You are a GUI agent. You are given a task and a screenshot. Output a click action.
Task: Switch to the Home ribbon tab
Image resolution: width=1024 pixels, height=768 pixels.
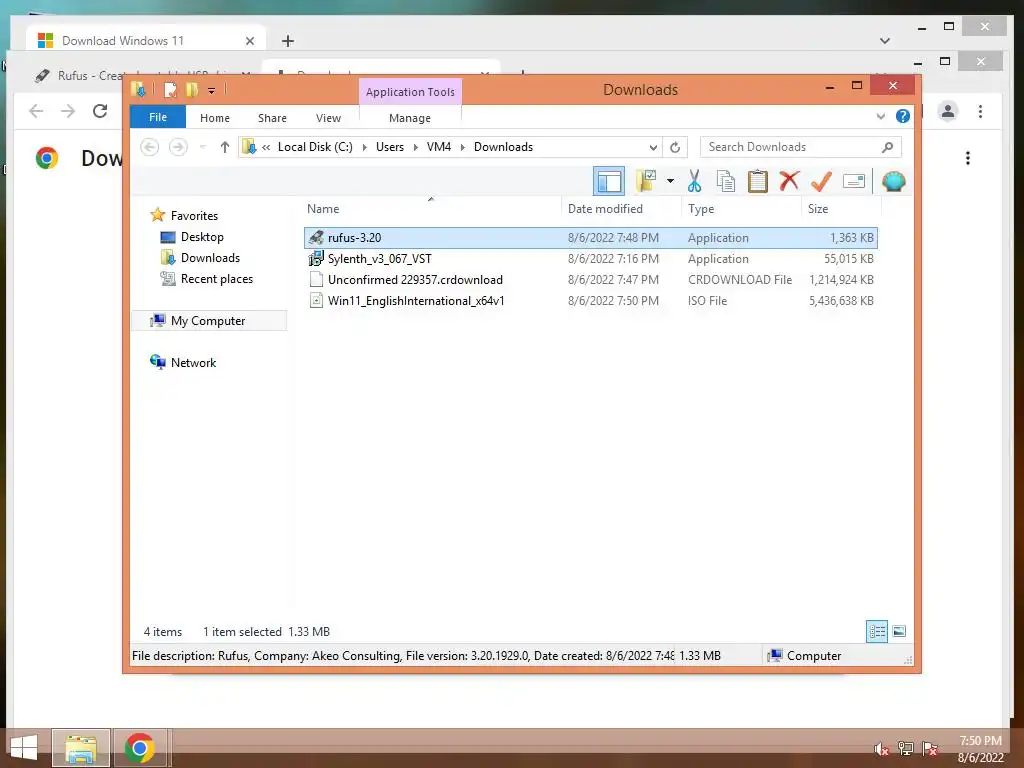[x=215, y=118]
